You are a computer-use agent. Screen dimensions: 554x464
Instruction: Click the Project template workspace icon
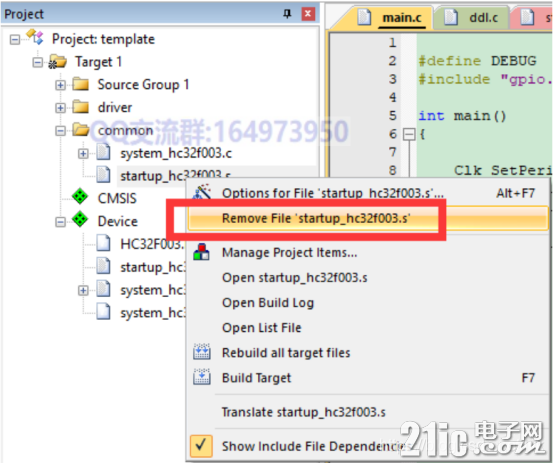pyautogui.click(x=35, y=37)
